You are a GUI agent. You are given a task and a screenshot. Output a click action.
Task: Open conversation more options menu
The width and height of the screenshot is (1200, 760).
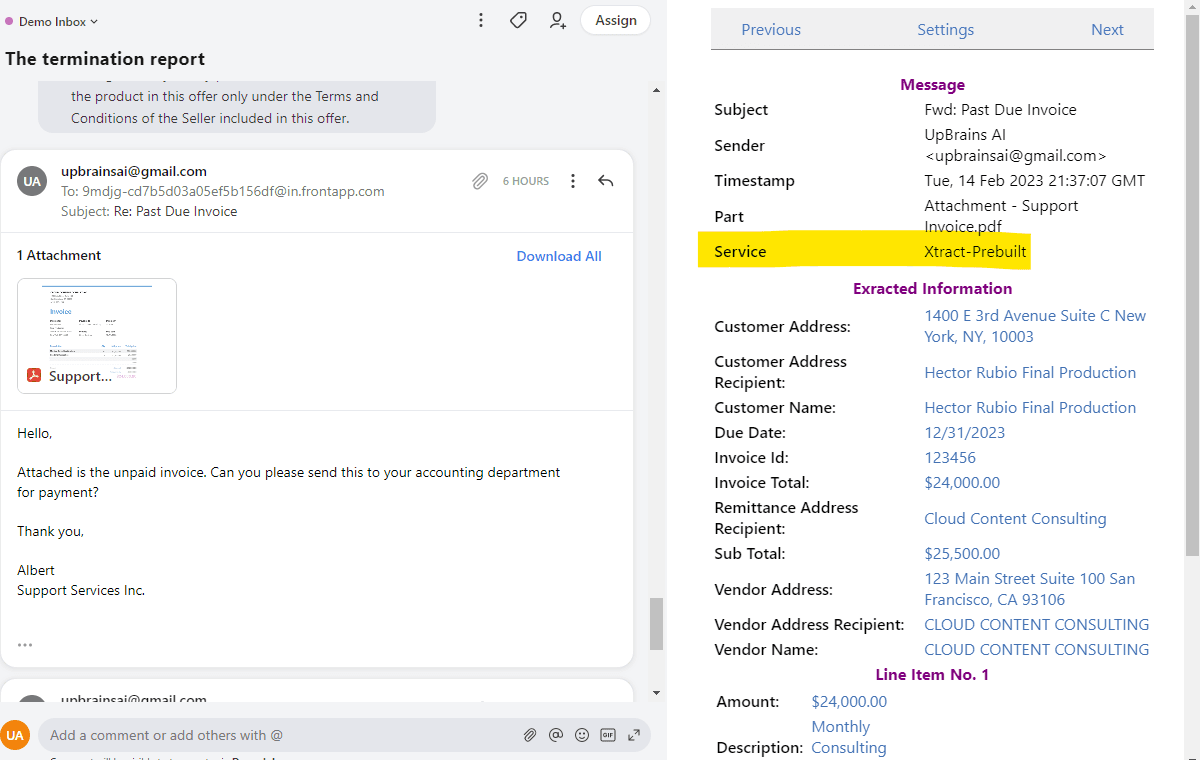point(481,20)
